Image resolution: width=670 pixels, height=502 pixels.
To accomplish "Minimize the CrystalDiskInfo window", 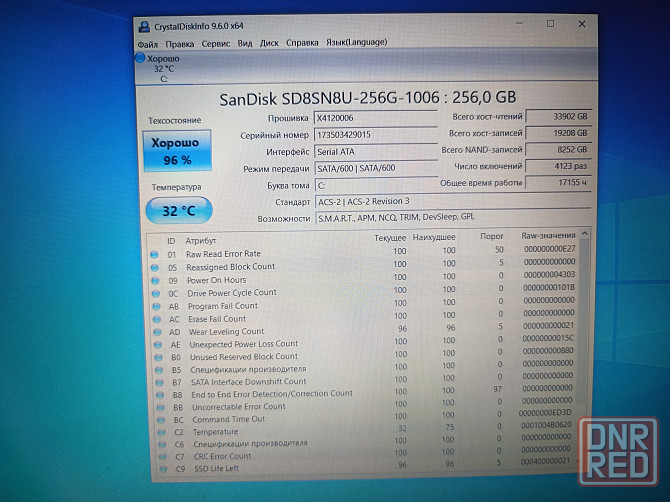I will pyautogui.click(x=519, y=24).
